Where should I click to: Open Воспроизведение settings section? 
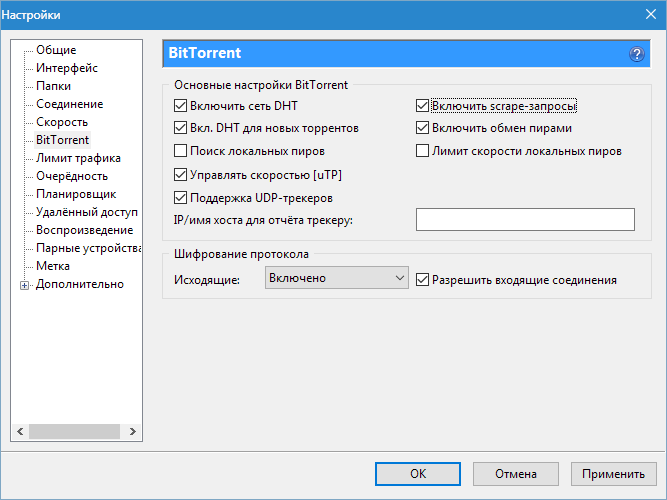(x=84, y=230)
